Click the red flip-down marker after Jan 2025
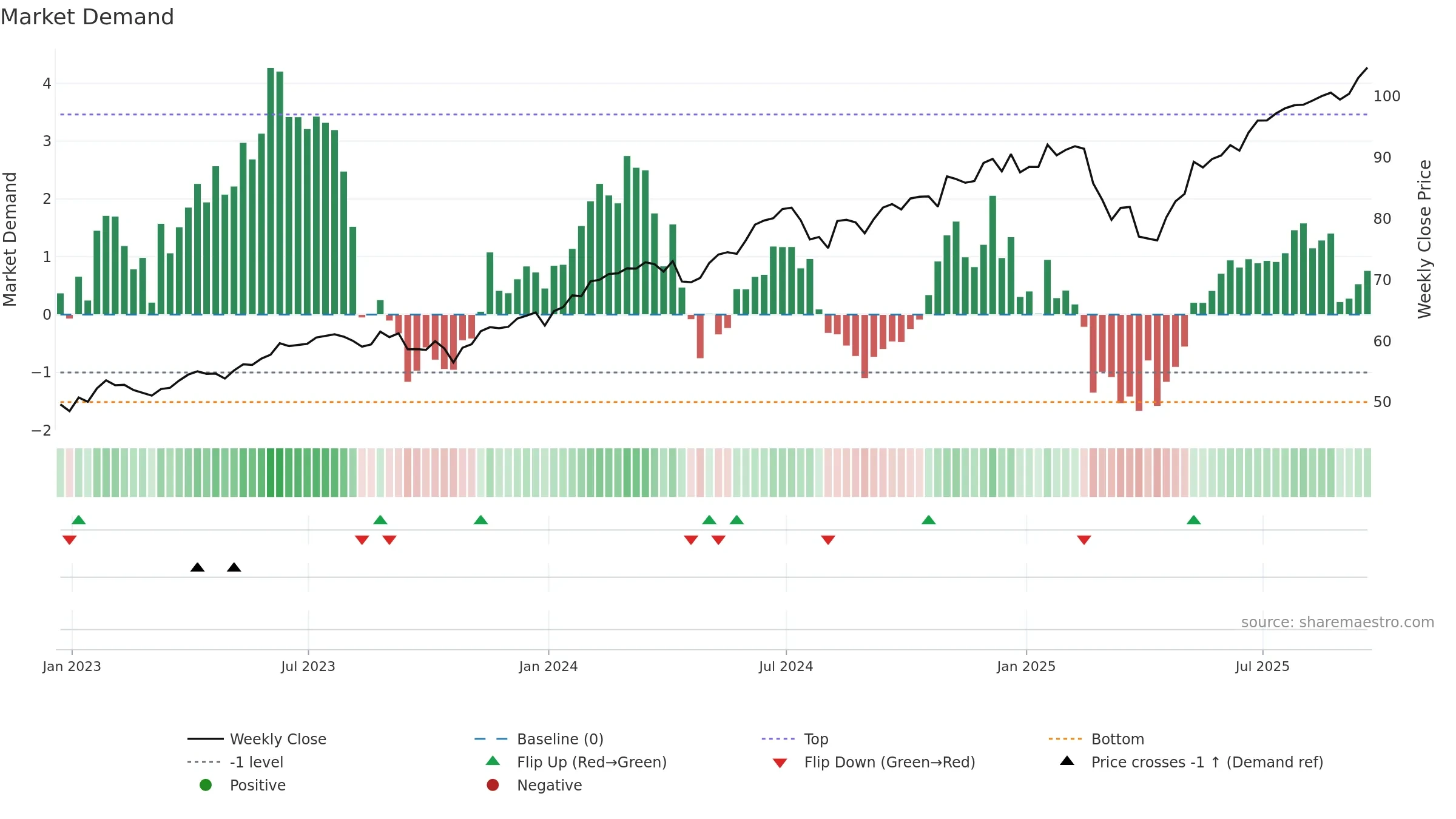 pyautogui.click(x=1084, y=540)
